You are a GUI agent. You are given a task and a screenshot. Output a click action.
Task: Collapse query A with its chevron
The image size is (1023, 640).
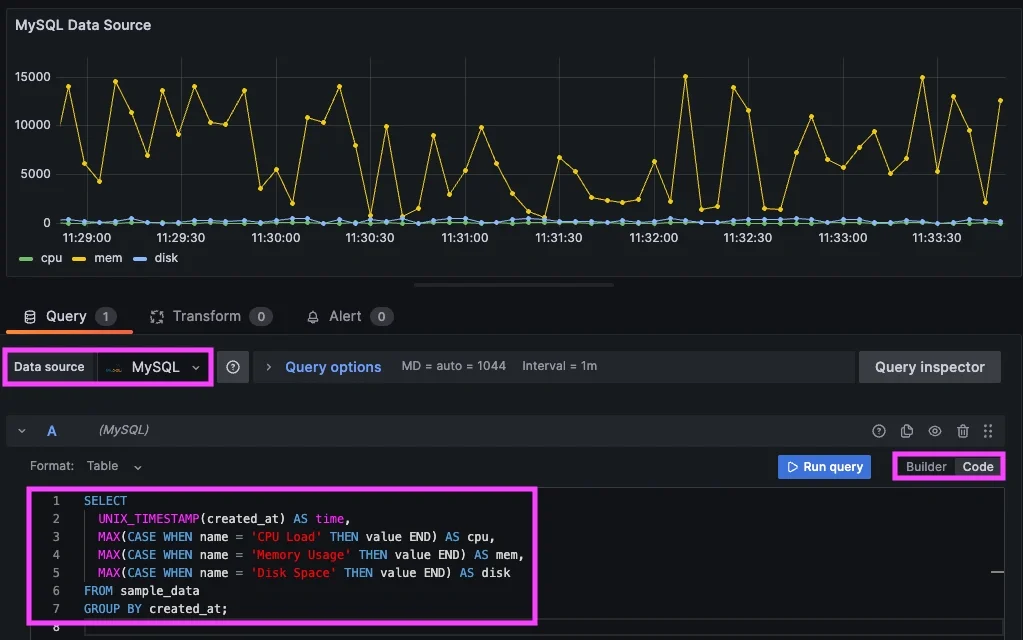[x=22, y=431]
